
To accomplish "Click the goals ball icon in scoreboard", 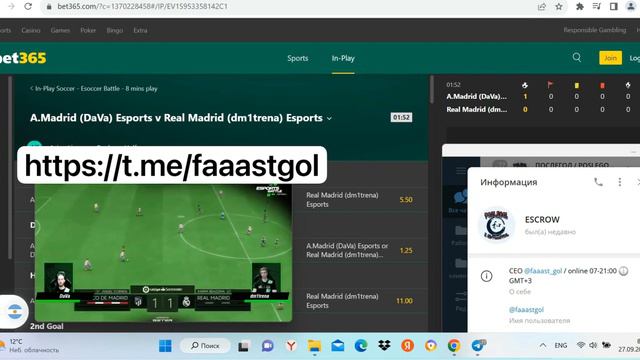I will click(x=525, y=85).
